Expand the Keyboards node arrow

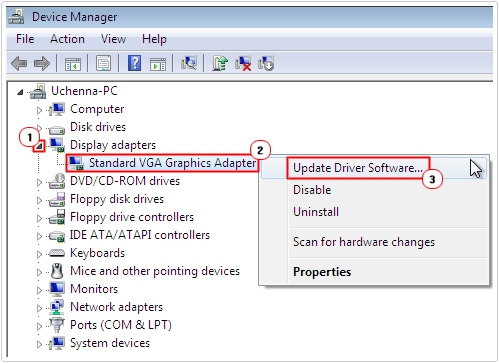tap(39, 254)
